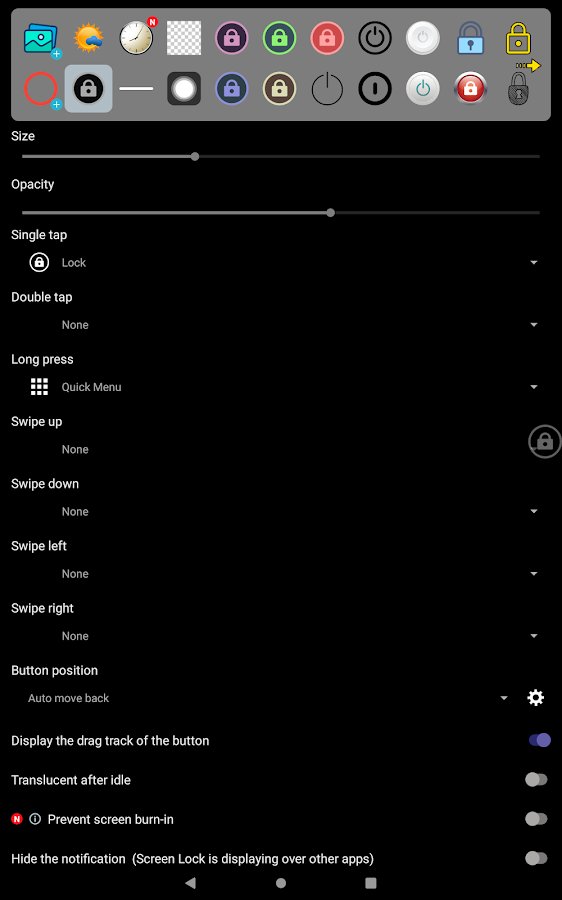The image size is (562, 900).
Task: Expand the Long press Quick Menu dropdown
Action: [281, 387]
